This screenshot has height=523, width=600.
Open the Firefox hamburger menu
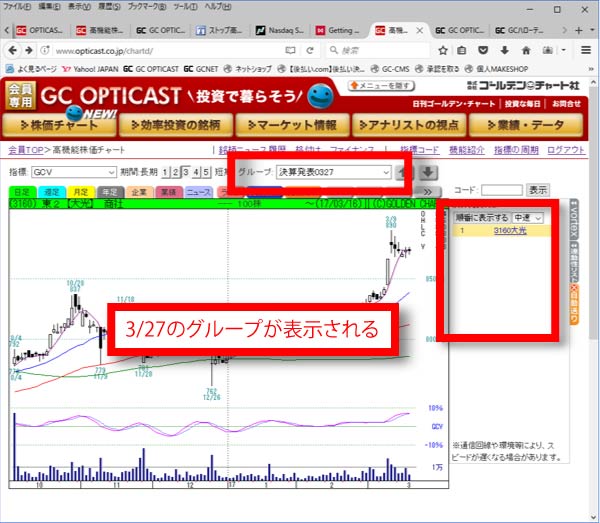[x=585, y=50]
